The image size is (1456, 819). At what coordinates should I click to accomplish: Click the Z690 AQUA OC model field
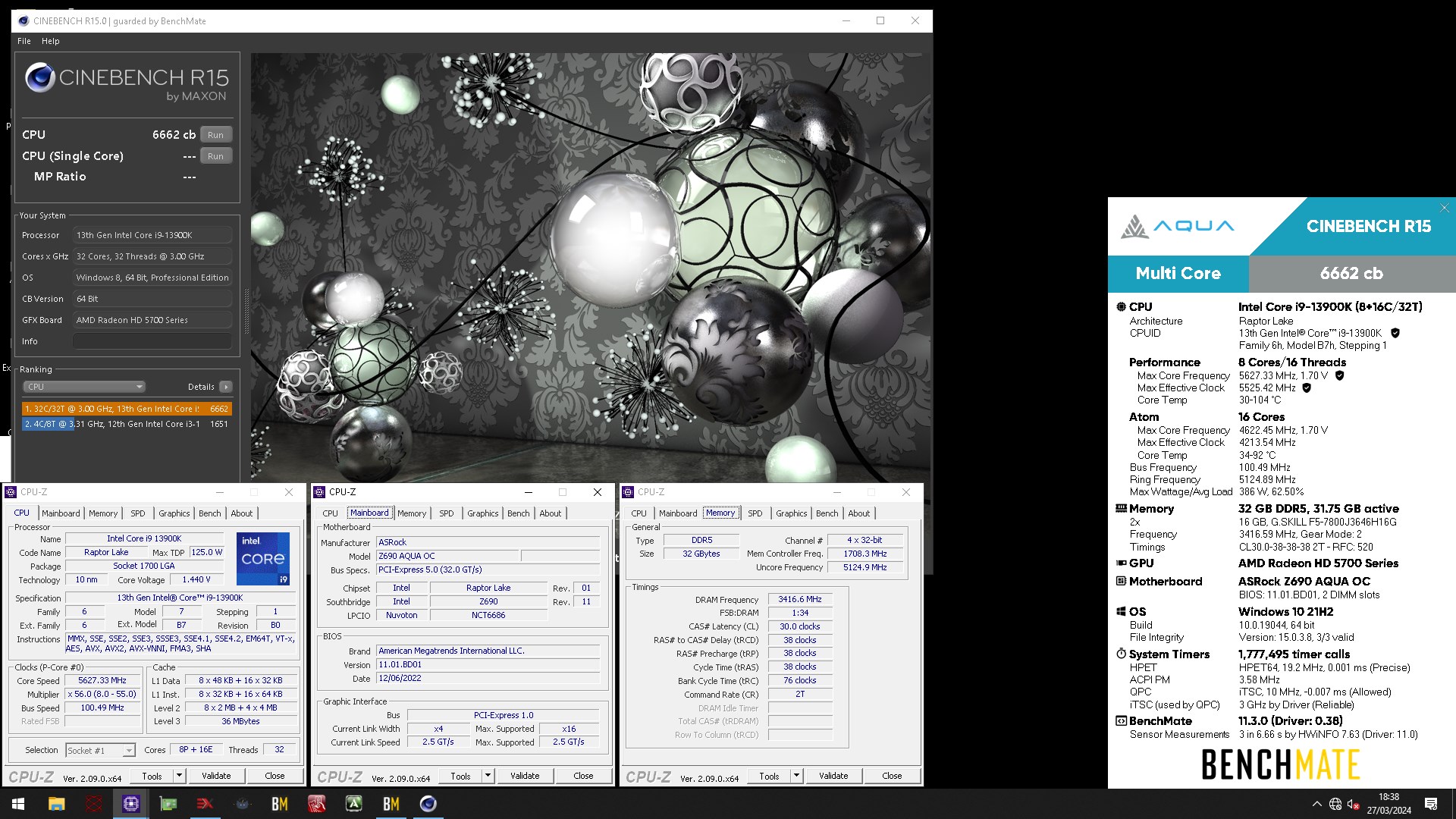(447, 556)
